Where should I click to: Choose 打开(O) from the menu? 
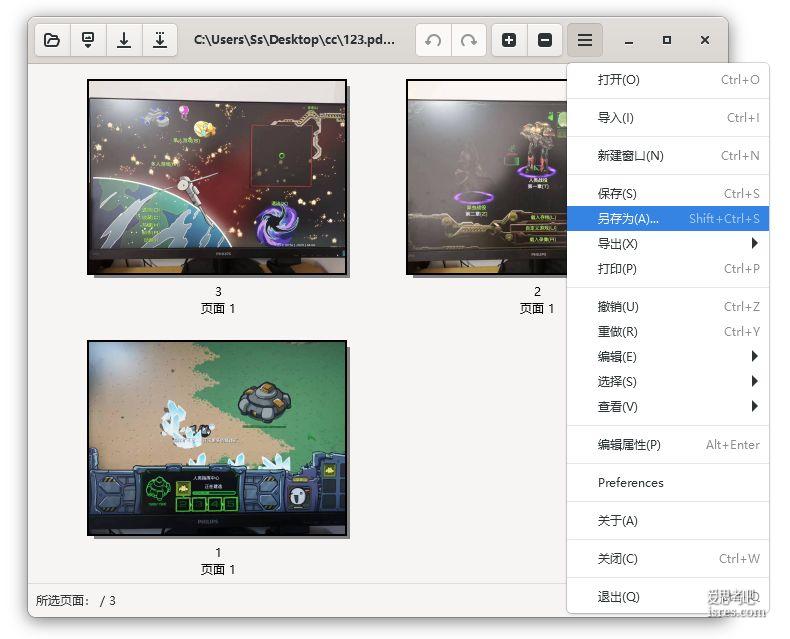[x=668, y=80]
